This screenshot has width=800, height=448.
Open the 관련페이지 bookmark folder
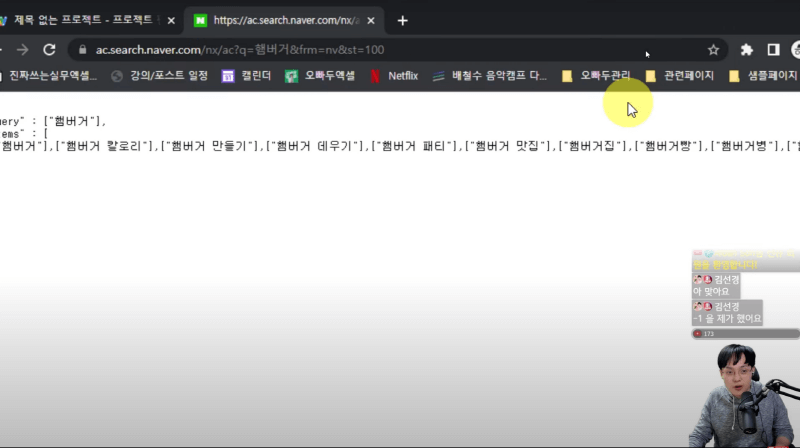(x=679, y=76)
